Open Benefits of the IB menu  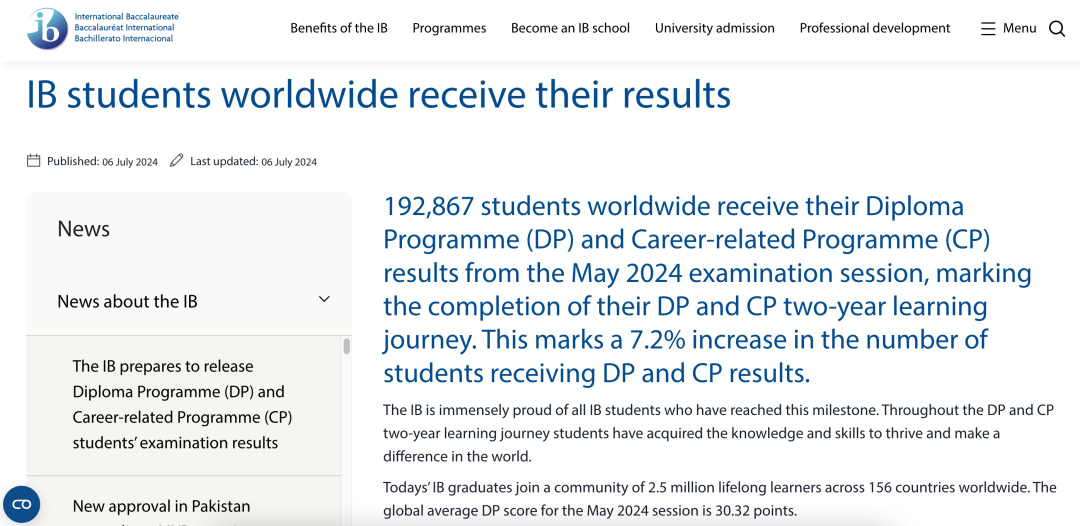click(339, 28)
